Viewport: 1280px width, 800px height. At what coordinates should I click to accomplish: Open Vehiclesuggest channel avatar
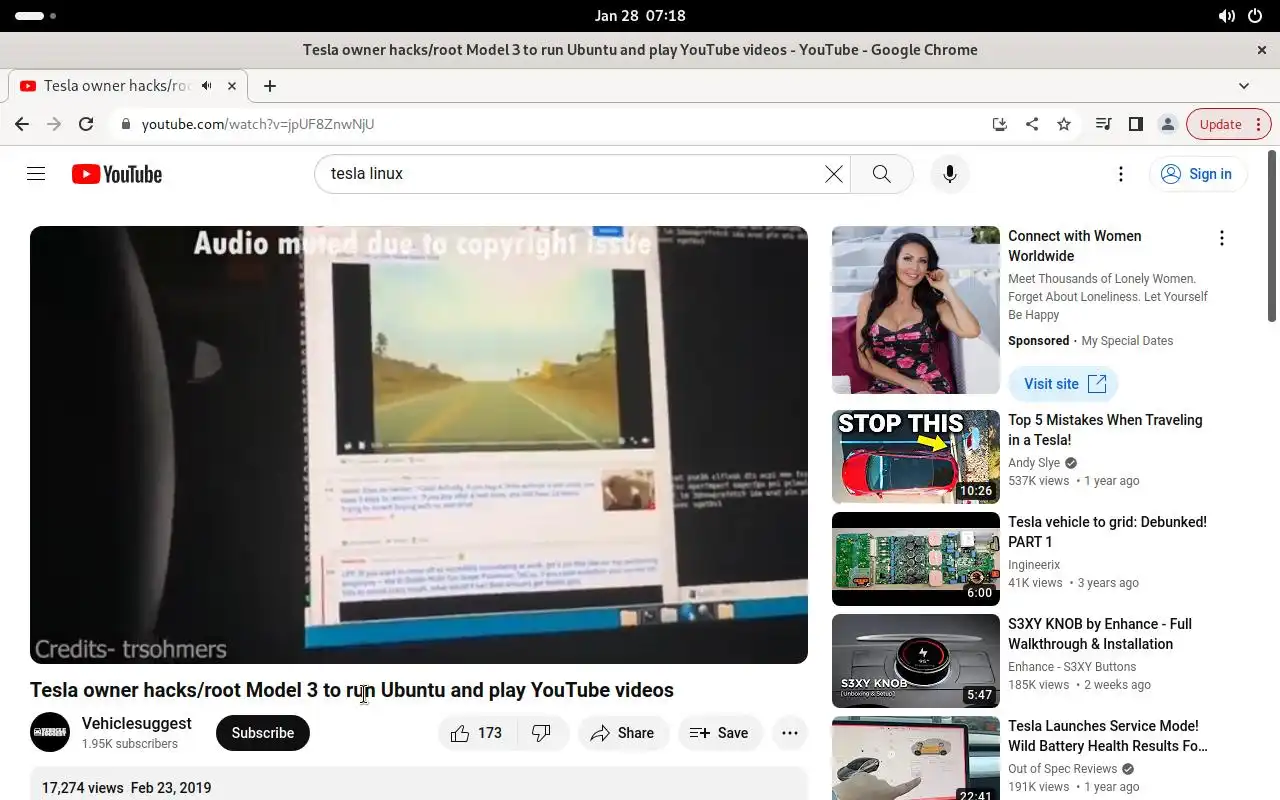click(x=50, y=733)
